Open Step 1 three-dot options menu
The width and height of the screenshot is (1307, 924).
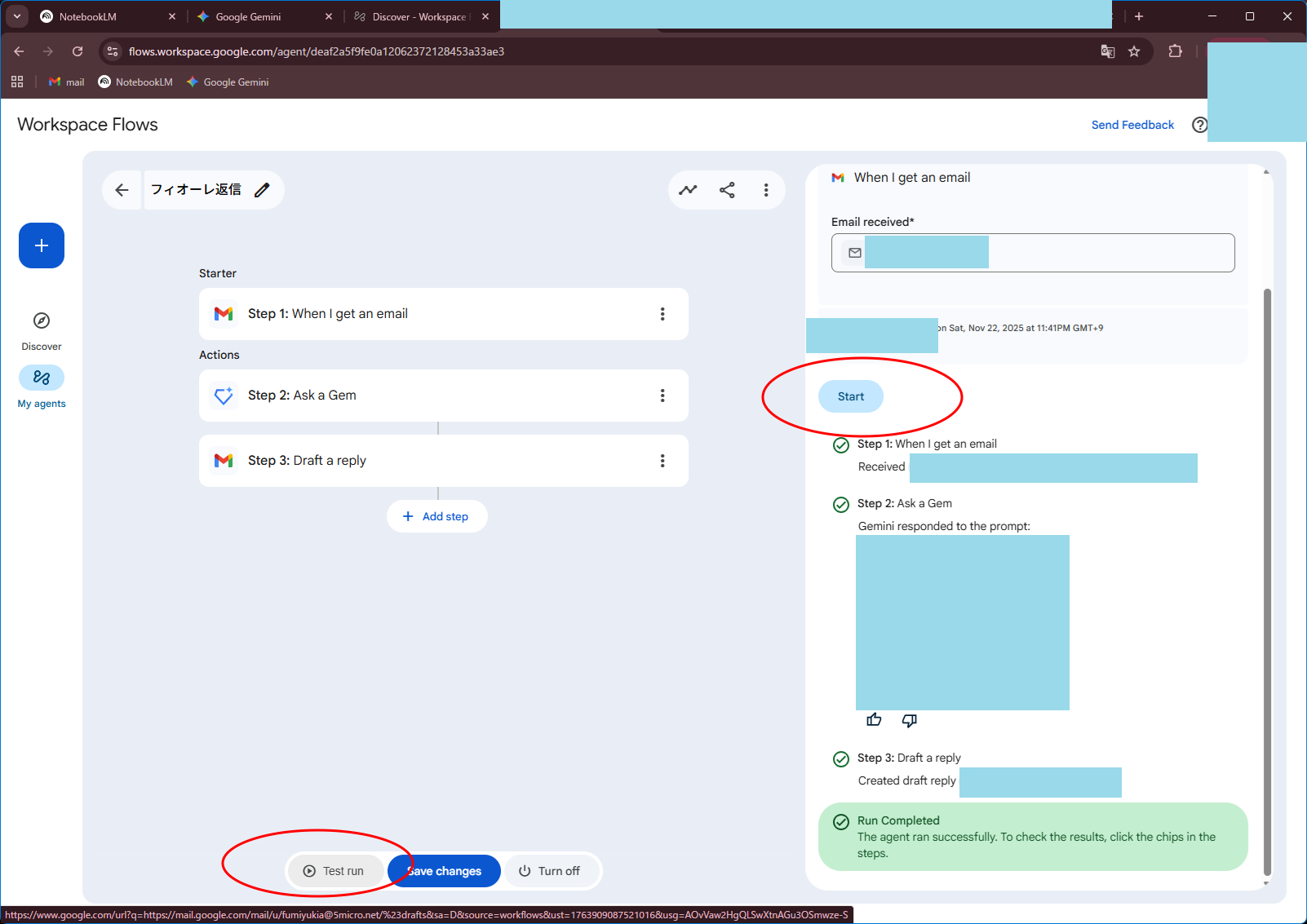[x=662, y=314]
